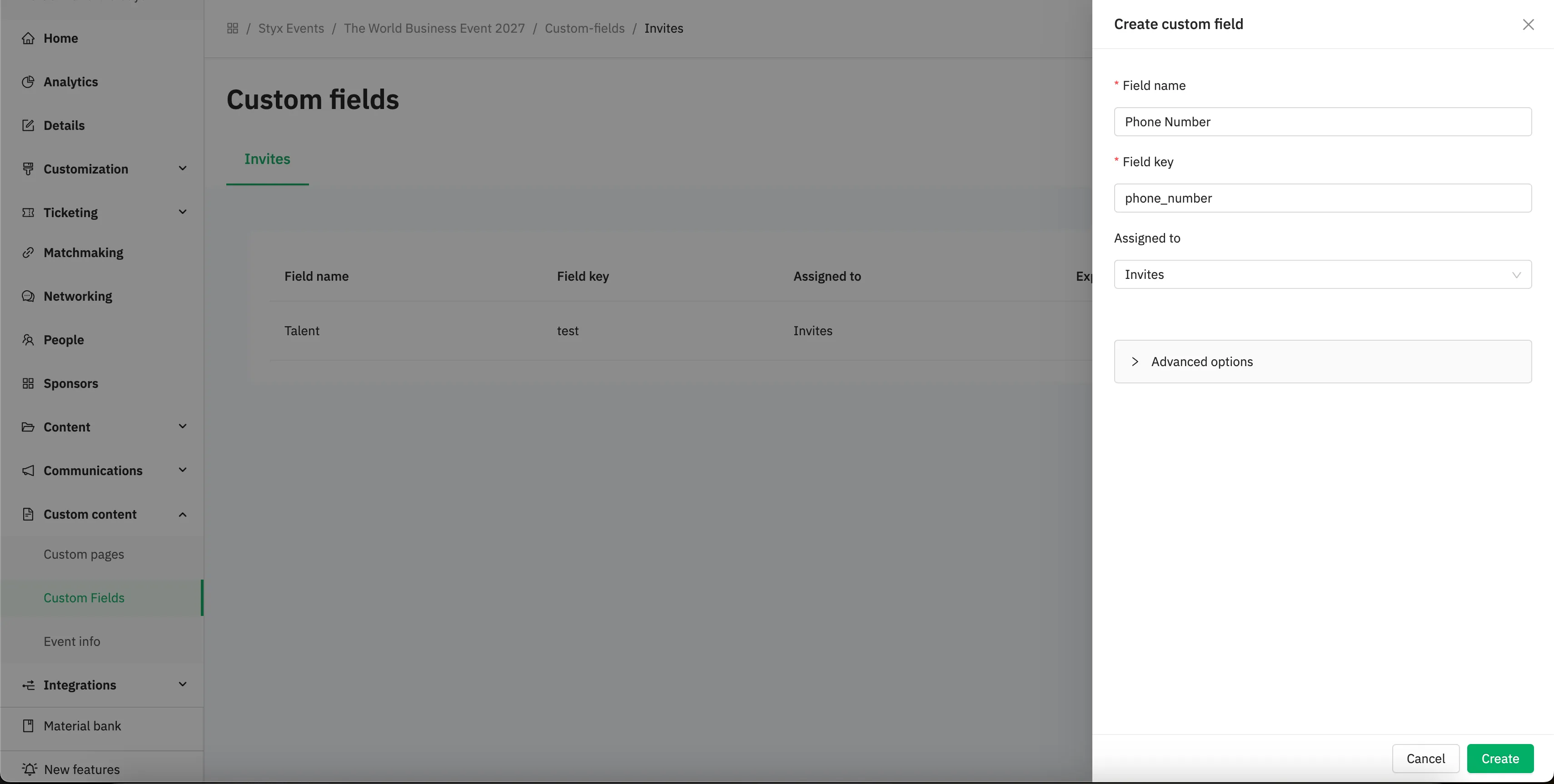The image size is (1554, 784).
Task: Close the Create custom field panel
Action: click(x=1528, y=25)
